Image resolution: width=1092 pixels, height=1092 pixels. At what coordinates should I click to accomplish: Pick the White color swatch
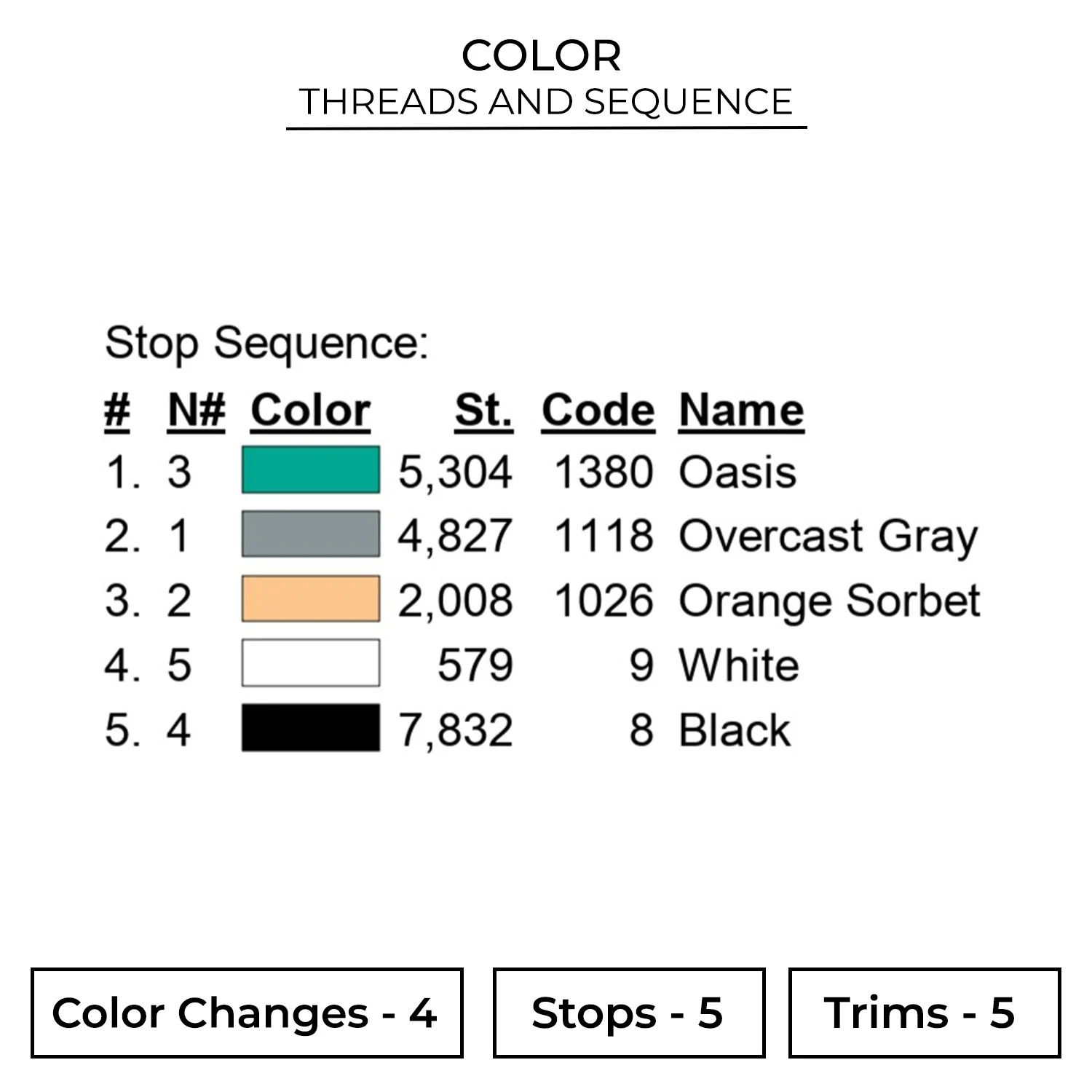coord(310,663)
